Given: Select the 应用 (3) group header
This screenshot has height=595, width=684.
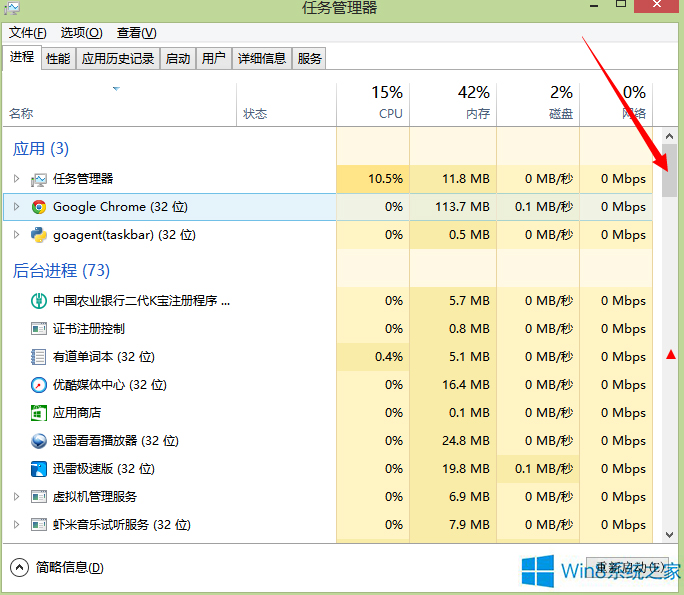Looking at the screenshot, I should click(x=41, y=149).
